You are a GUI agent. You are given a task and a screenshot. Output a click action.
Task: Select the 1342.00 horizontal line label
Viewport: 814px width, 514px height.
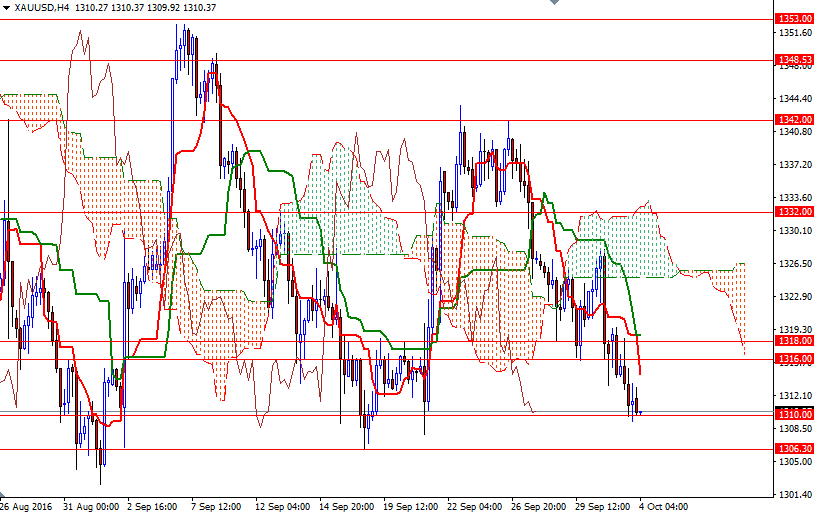pyautogui.click(x=794, y=120)
